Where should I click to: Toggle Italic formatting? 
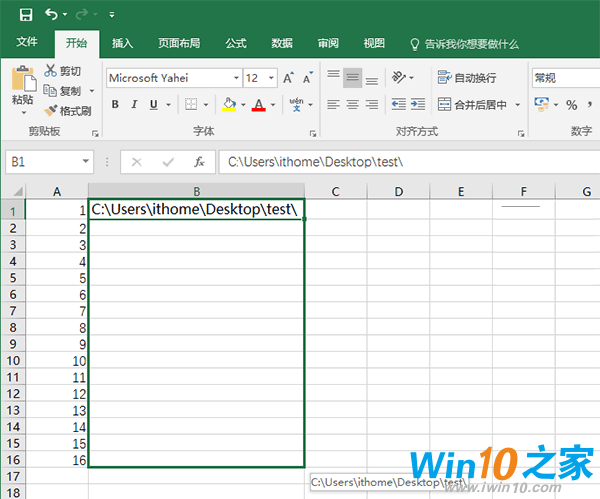(135, 104)
